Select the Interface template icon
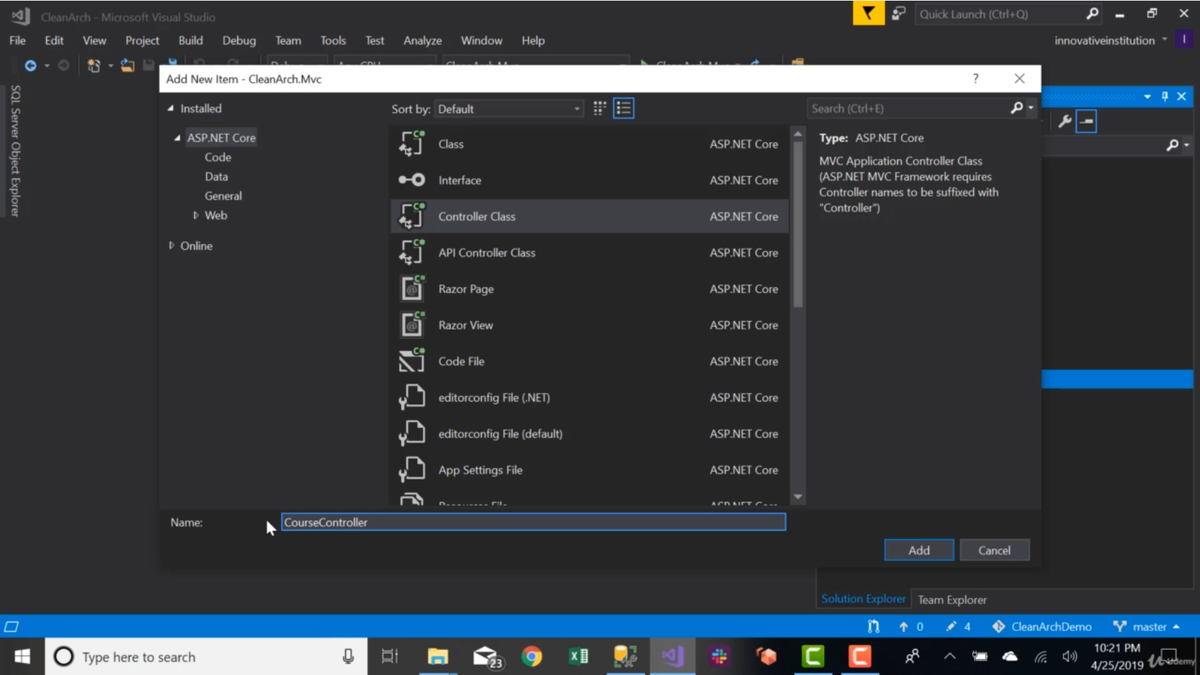Image resolution: width=1200 pixels, height=675 pixels. tap(412, 180)
